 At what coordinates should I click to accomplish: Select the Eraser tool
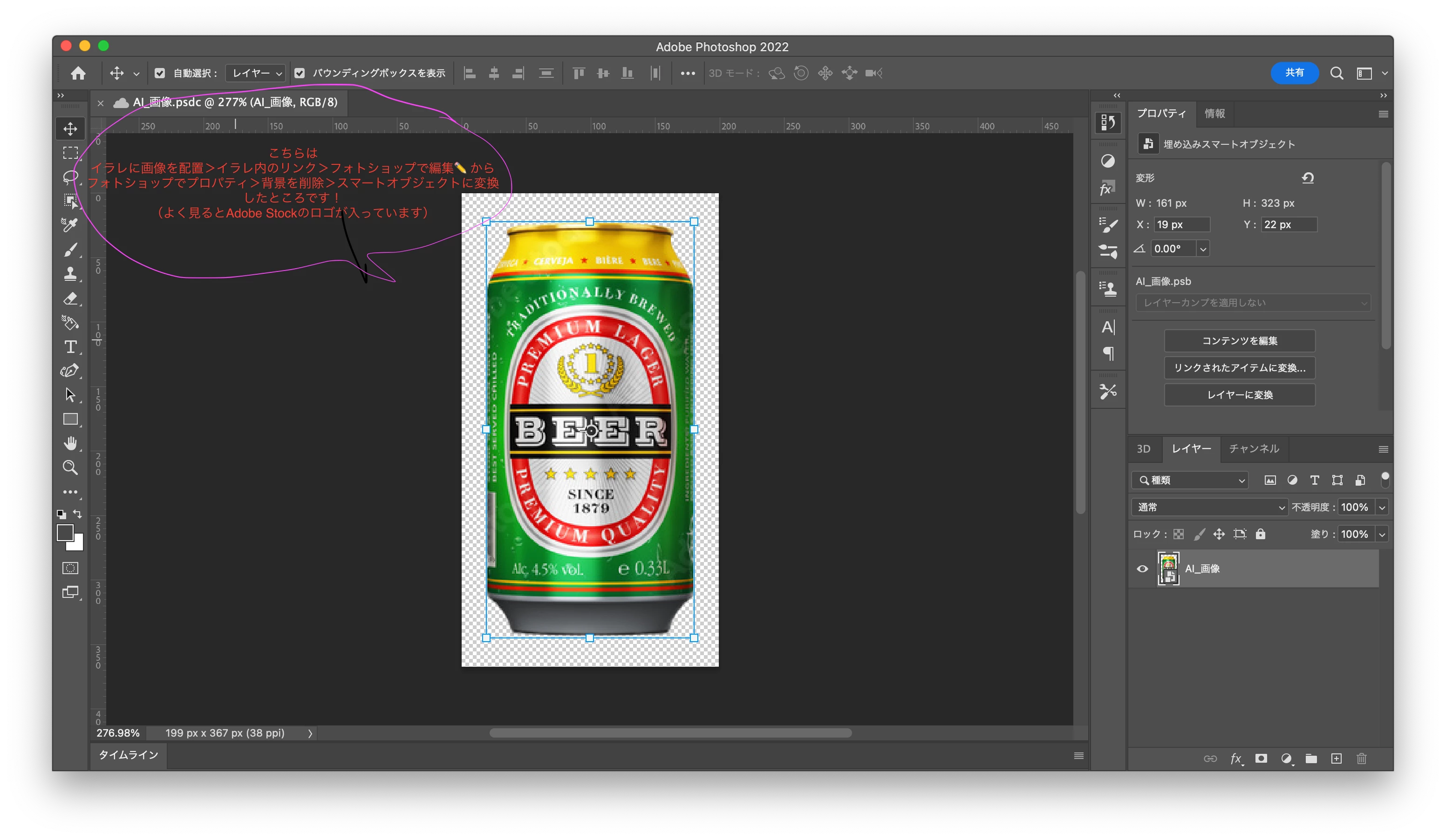pyautogui.click(x=70, y=299)
